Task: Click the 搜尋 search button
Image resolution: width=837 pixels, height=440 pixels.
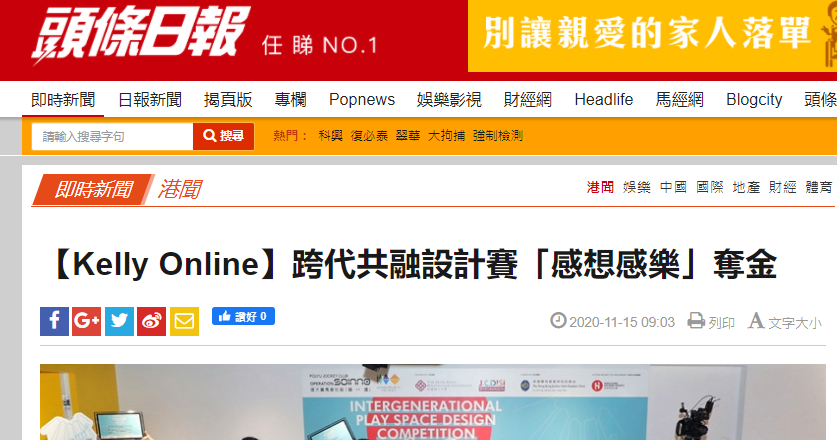Action: (224, 136)
